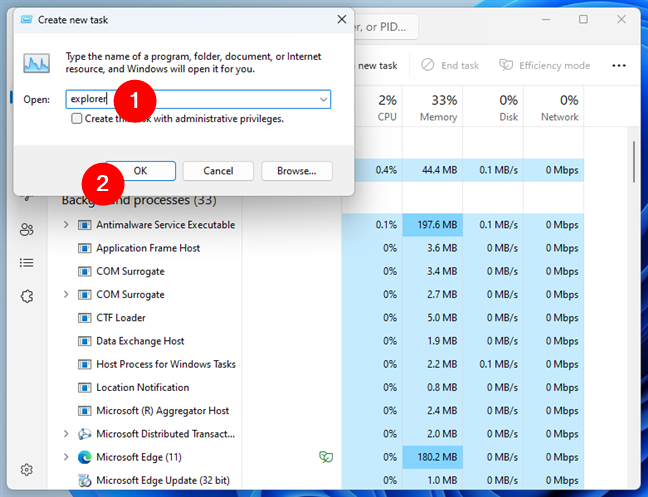Click the CTF Loader process icon
The image size is (648, 497).
tap(85, 318)
